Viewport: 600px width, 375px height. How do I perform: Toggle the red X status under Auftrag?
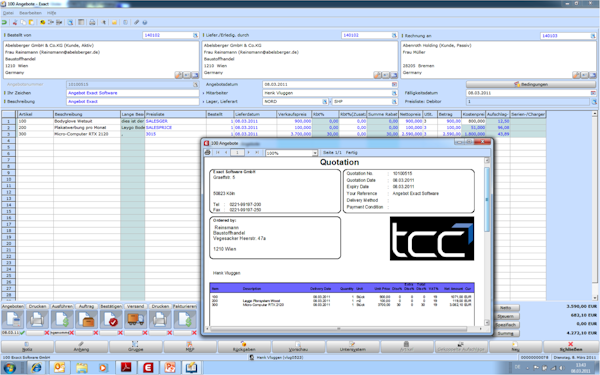[96, 333]
